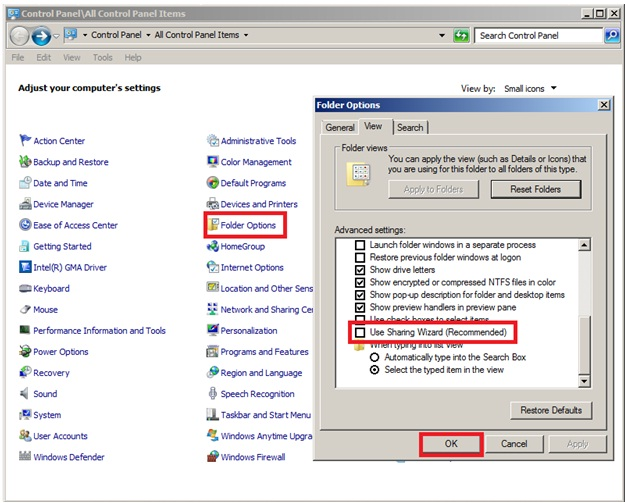Click the Date and Time clock icon
628x503 pixels.
coord(25,183)
